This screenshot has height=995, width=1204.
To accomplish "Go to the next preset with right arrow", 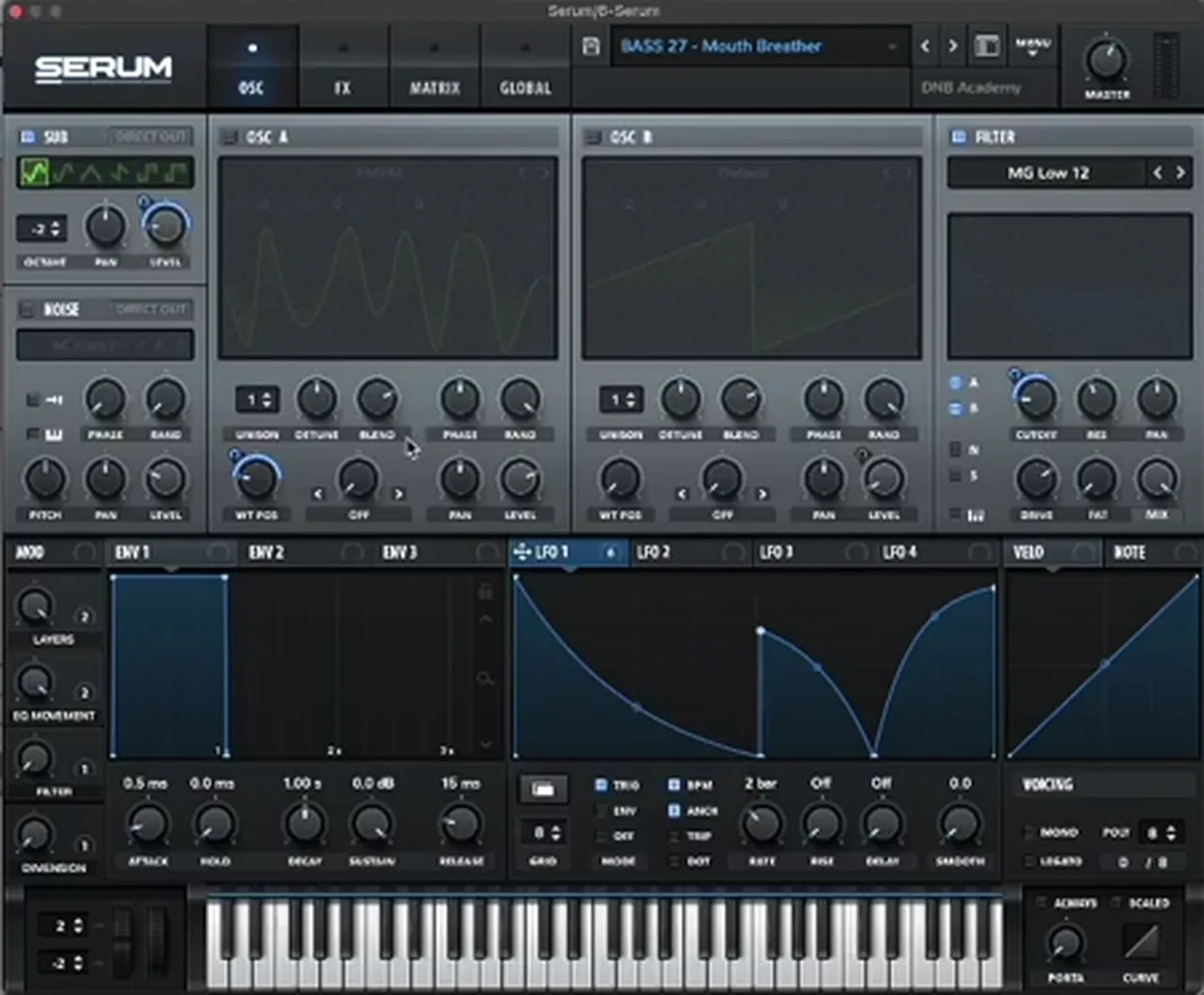I will (953, 46).
